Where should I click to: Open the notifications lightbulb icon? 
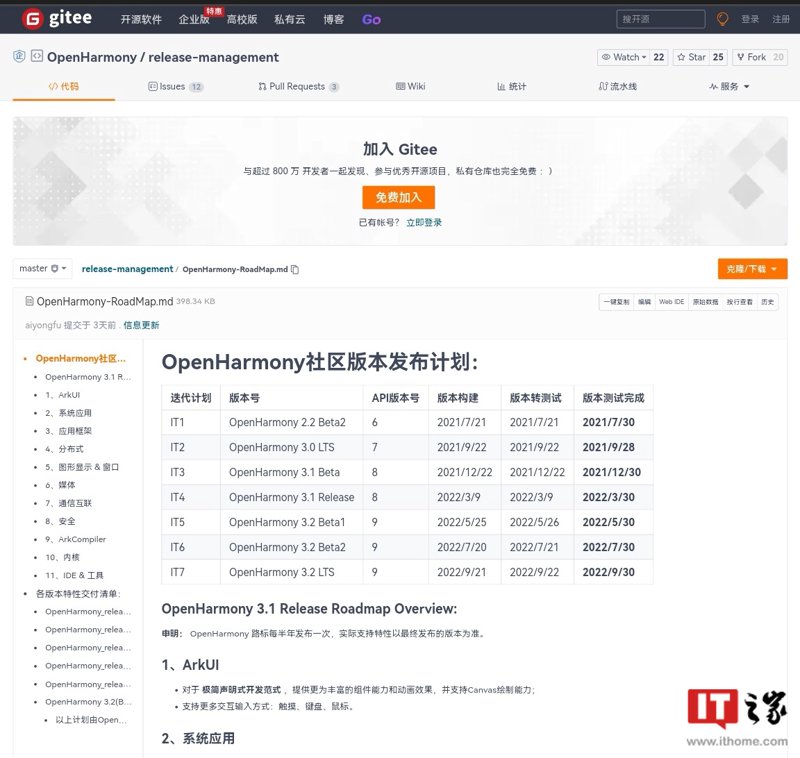(x=722, y=19)
